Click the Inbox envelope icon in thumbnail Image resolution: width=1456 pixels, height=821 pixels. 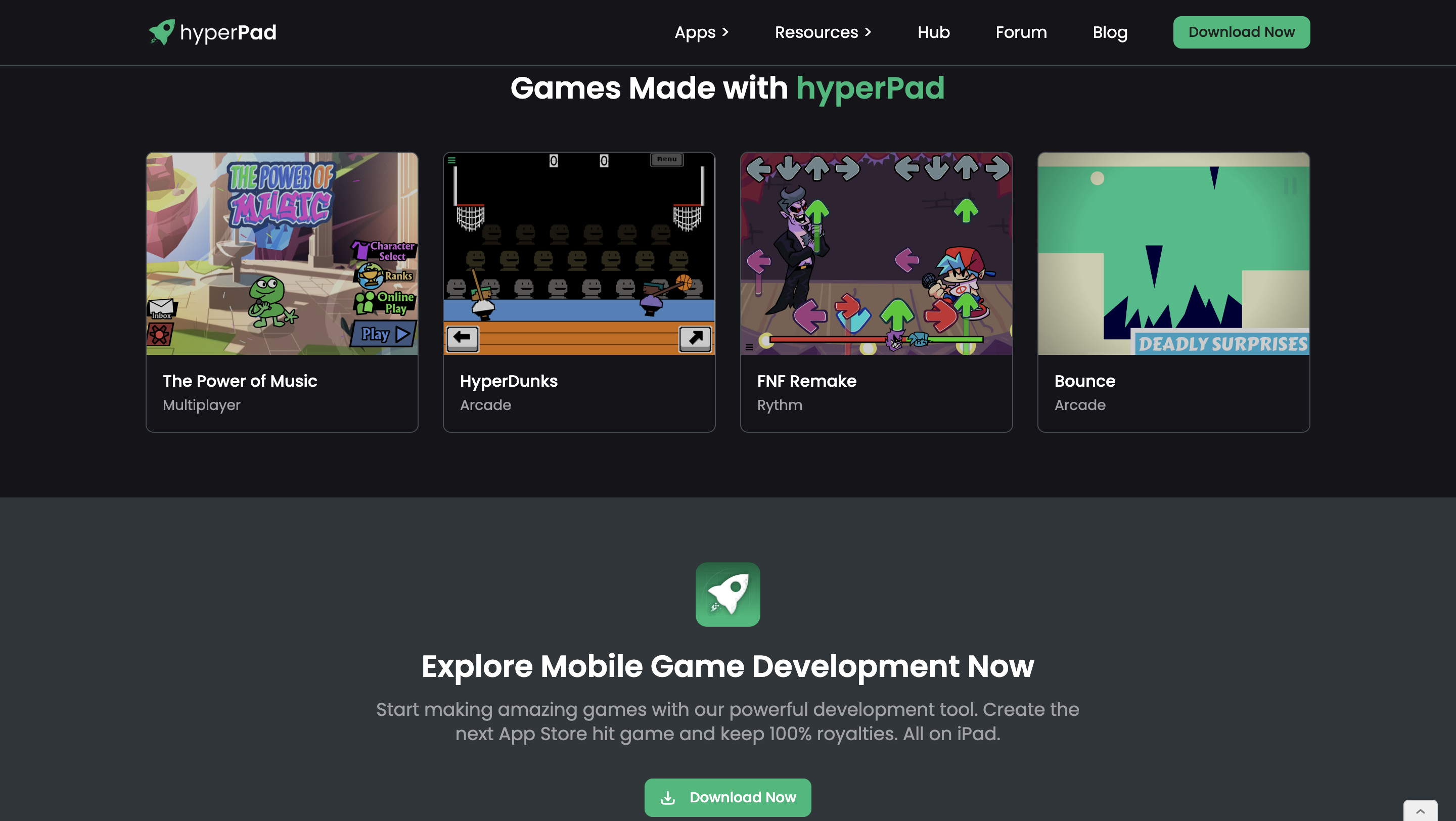[162, 309]
